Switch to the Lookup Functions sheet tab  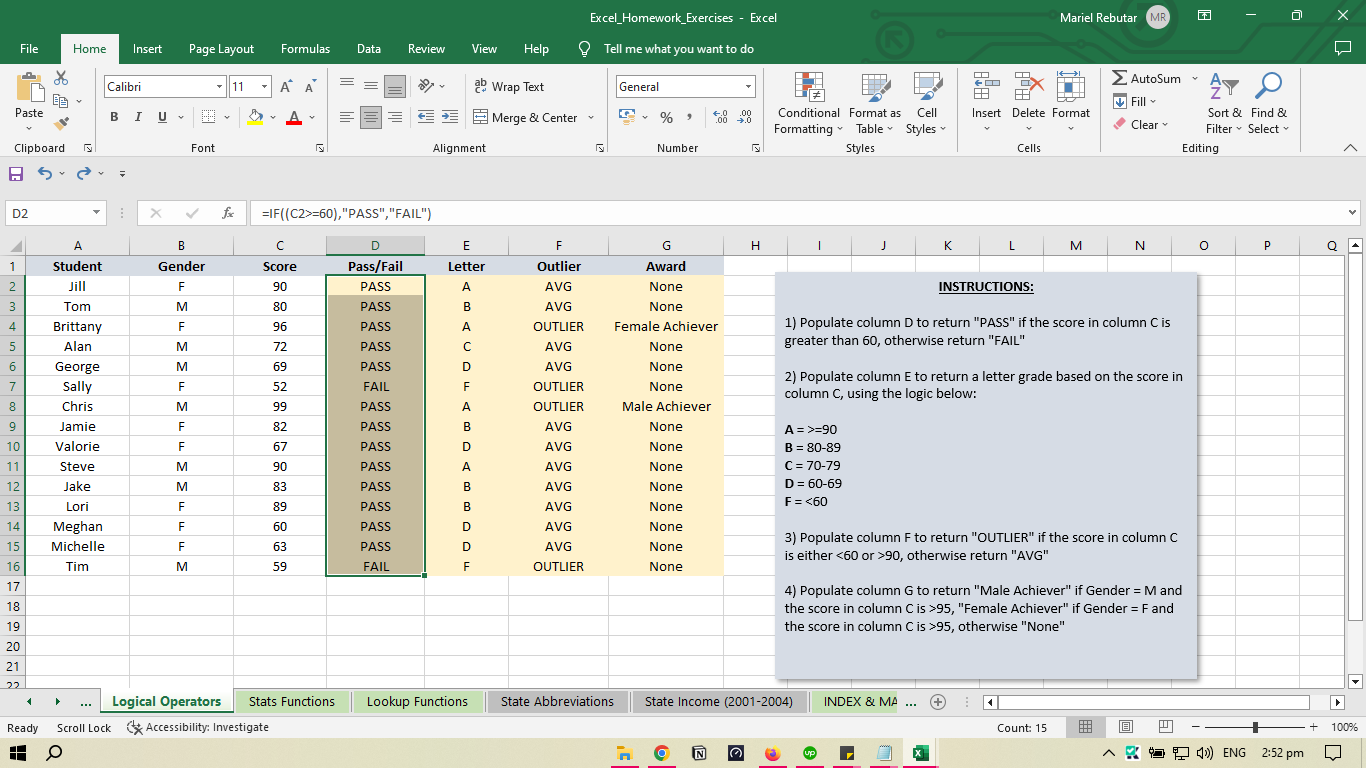[417, 702]
